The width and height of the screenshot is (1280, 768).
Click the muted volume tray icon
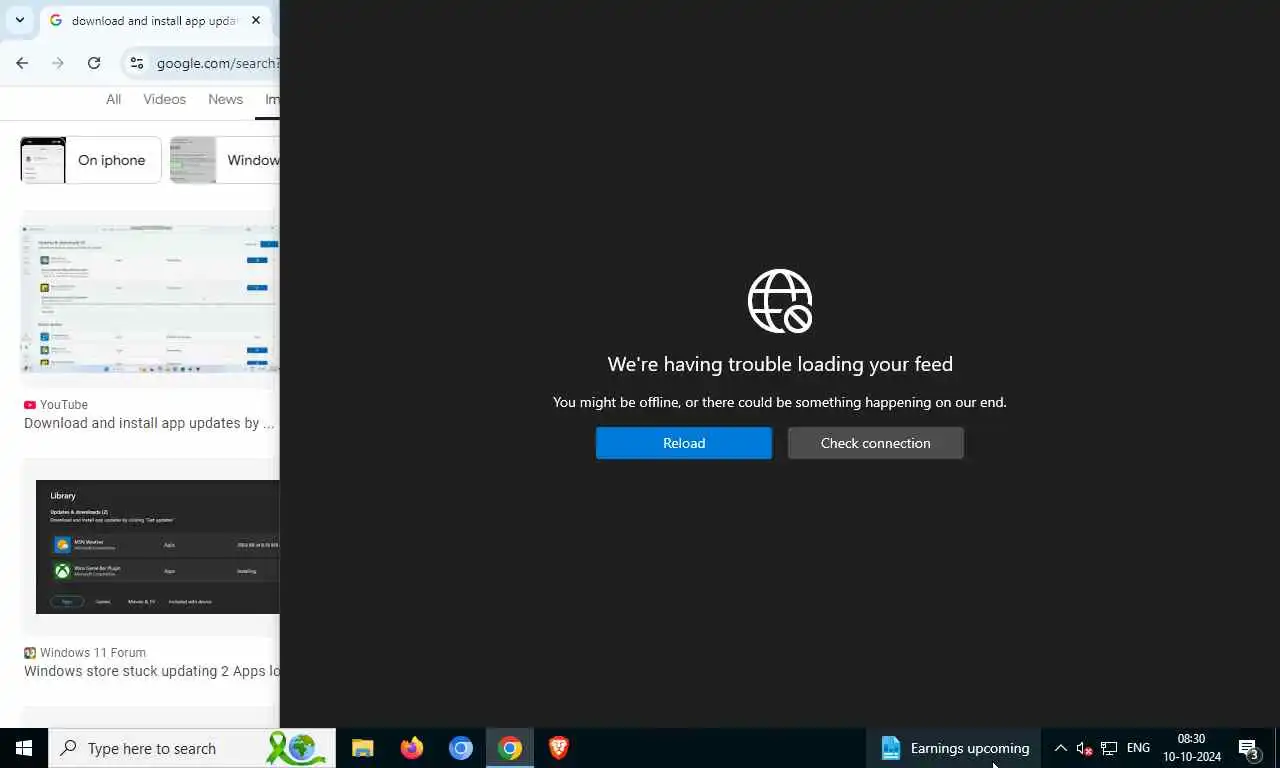(1084, 748)
